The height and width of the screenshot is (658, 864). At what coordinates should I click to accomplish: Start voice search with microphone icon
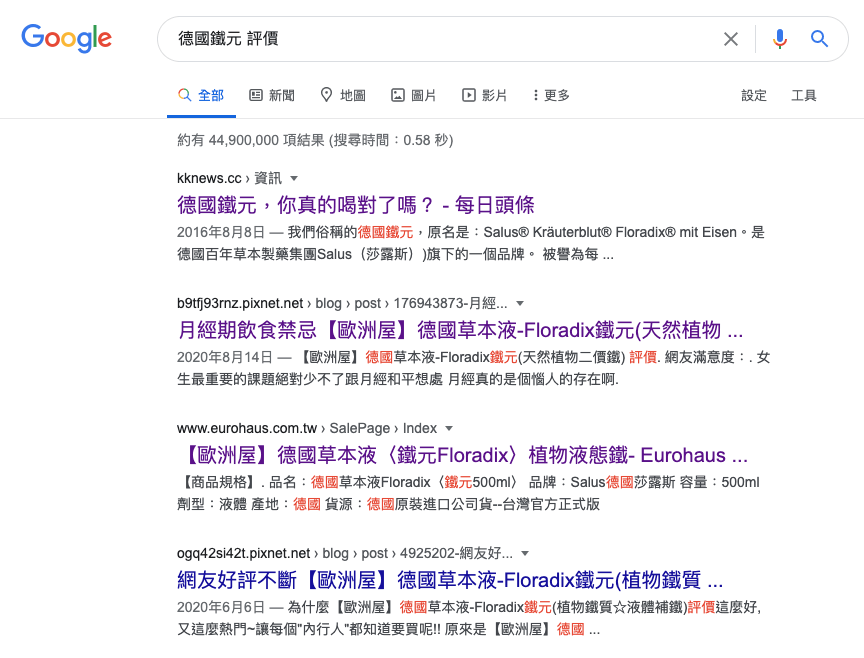pos(780,39)
